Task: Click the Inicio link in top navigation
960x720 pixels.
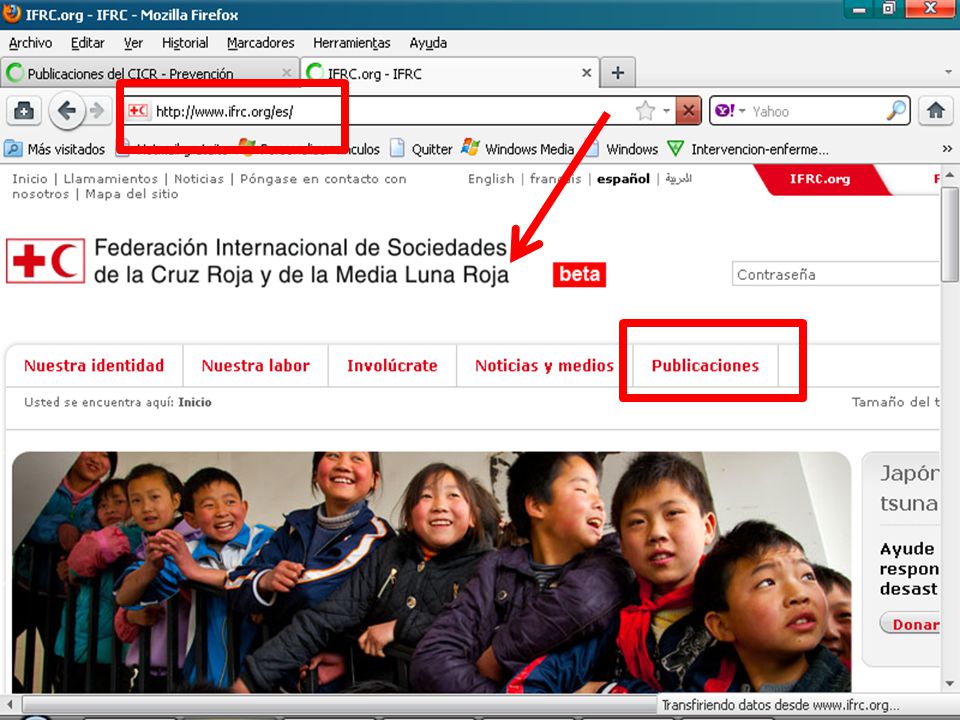Action: click(x=29, y=179)
